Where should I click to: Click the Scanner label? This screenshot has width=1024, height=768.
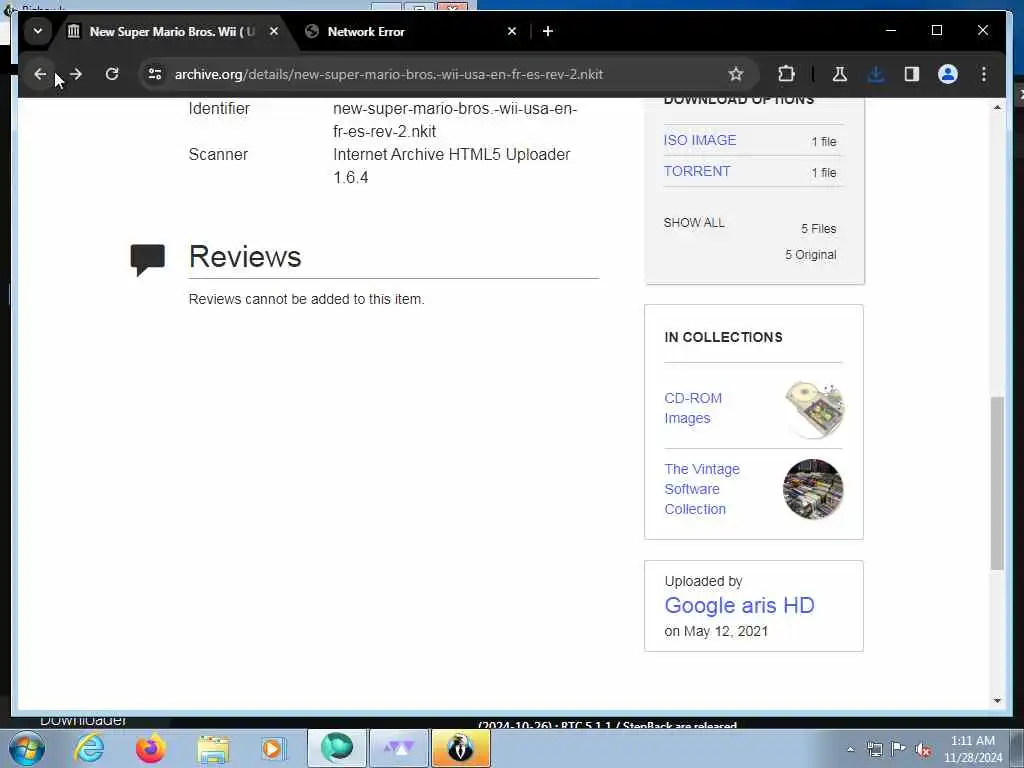coord(218,155)
